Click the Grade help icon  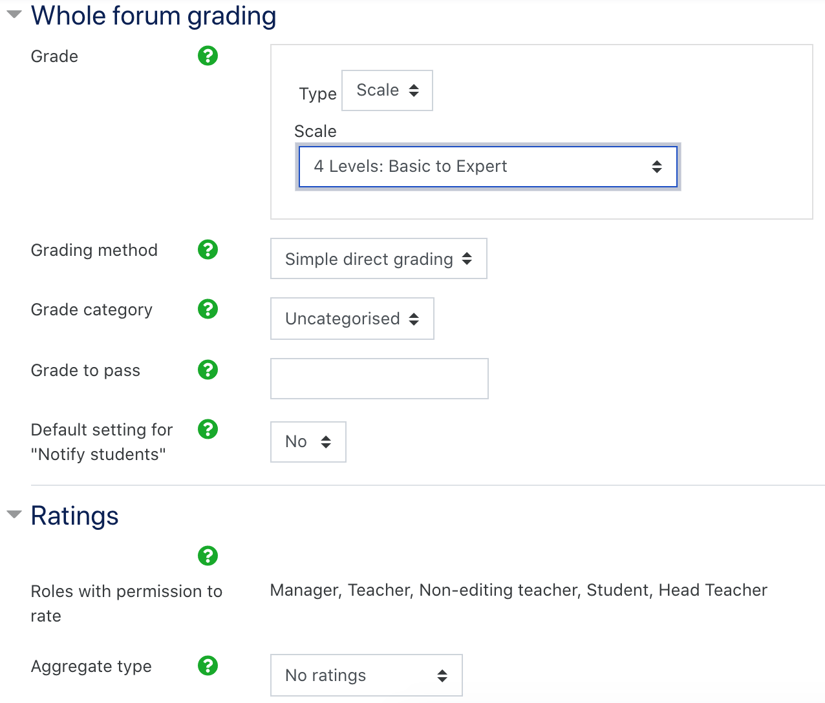point(207,56)
